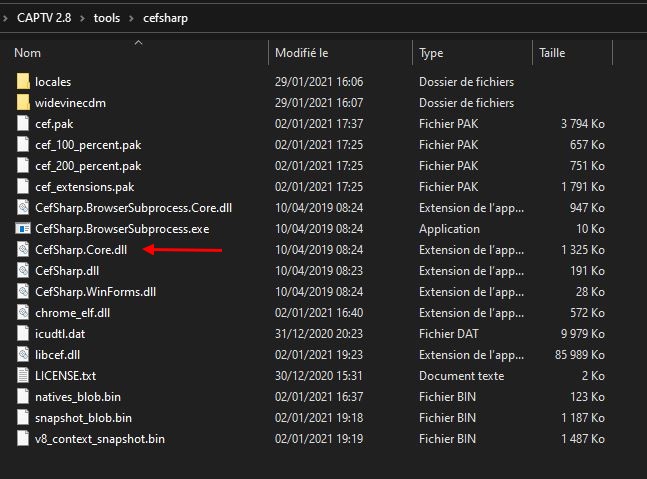The width and height of the screenshot is (647, 479).
Task: Click the CefSharp.dll file icon
Action: (x=23, y=271)
